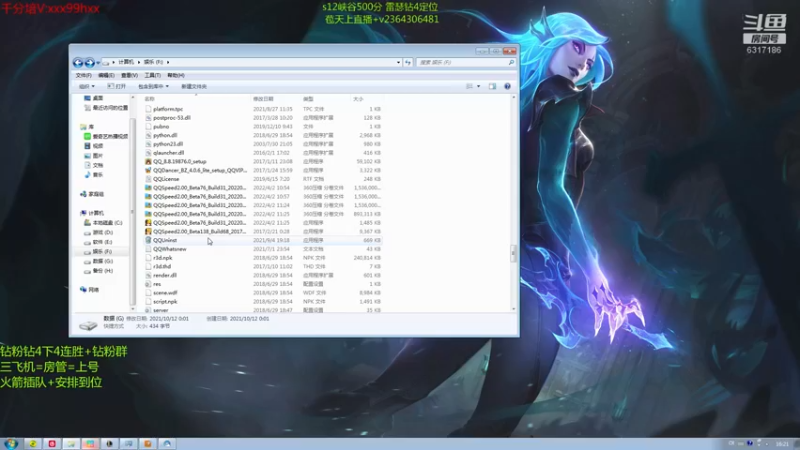Click 娱乐 (F:) in the address breadcrumb
Image resolution: width=800 pixels, height=450 pixels.
[x=153, y=62]
